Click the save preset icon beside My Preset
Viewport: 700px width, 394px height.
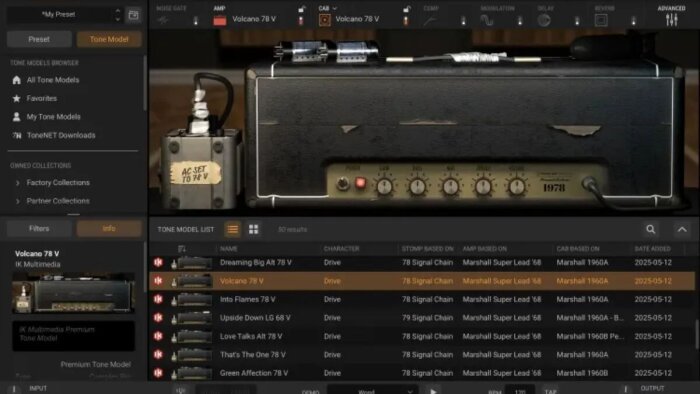pos(133,15)
